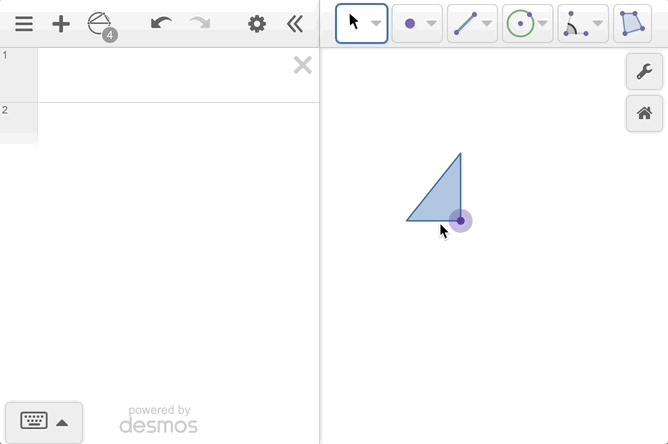668x444 pixels.
Task: Delete expression row 1 with the X
Action: click(302, 66)
